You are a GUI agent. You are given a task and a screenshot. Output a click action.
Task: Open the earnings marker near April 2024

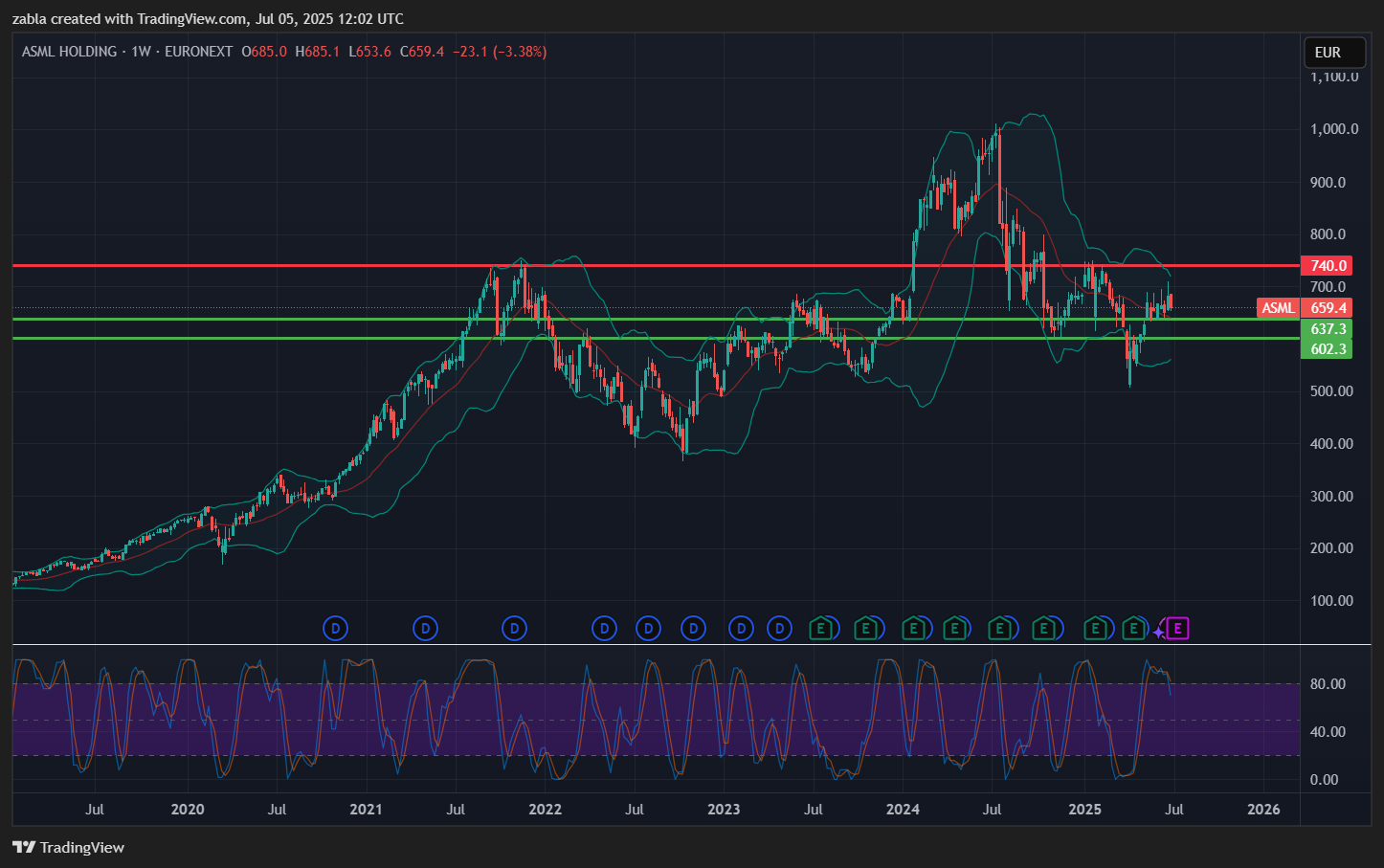point(954,629)
